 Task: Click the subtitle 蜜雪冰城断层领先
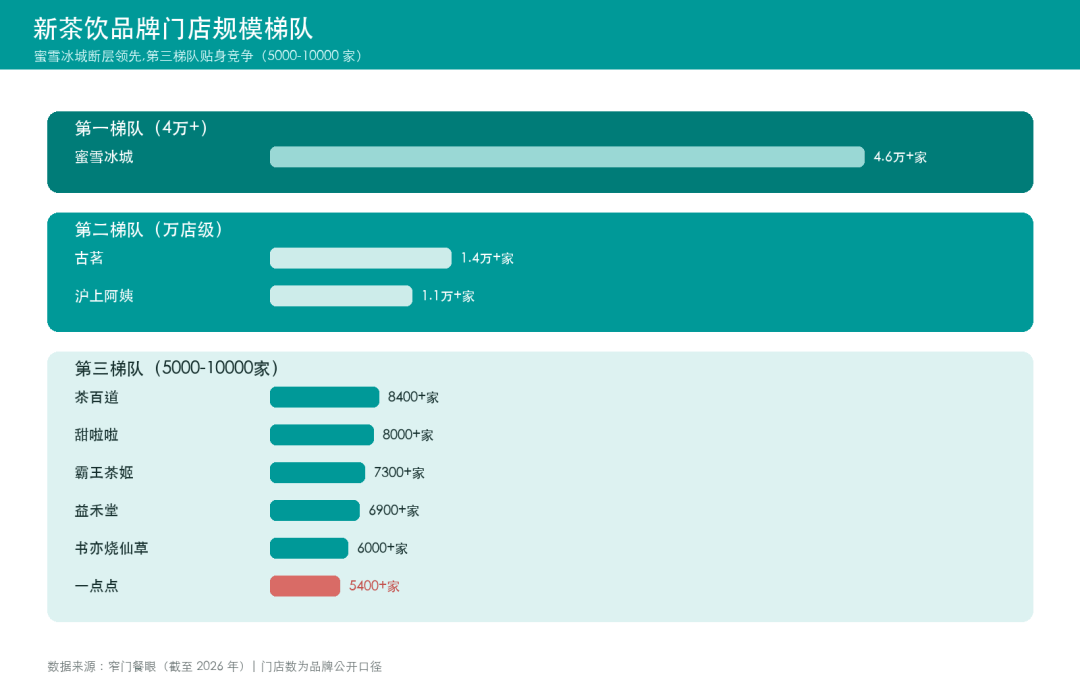pyautogui.click(x=87, y=56)
